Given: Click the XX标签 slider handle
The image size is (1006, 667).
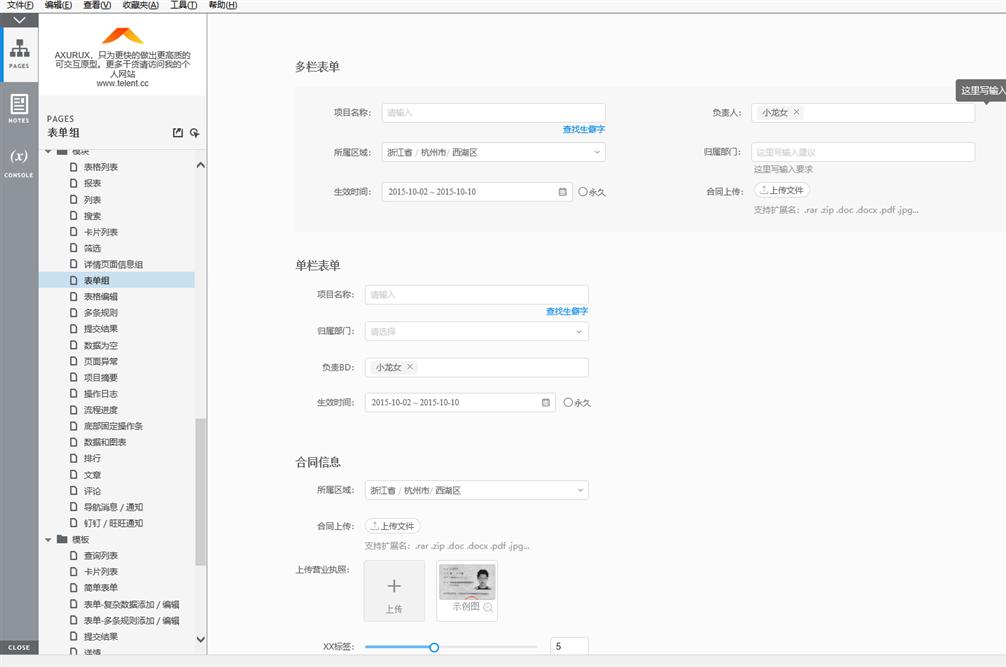Looking at the screenshot, I should (434, 647).
